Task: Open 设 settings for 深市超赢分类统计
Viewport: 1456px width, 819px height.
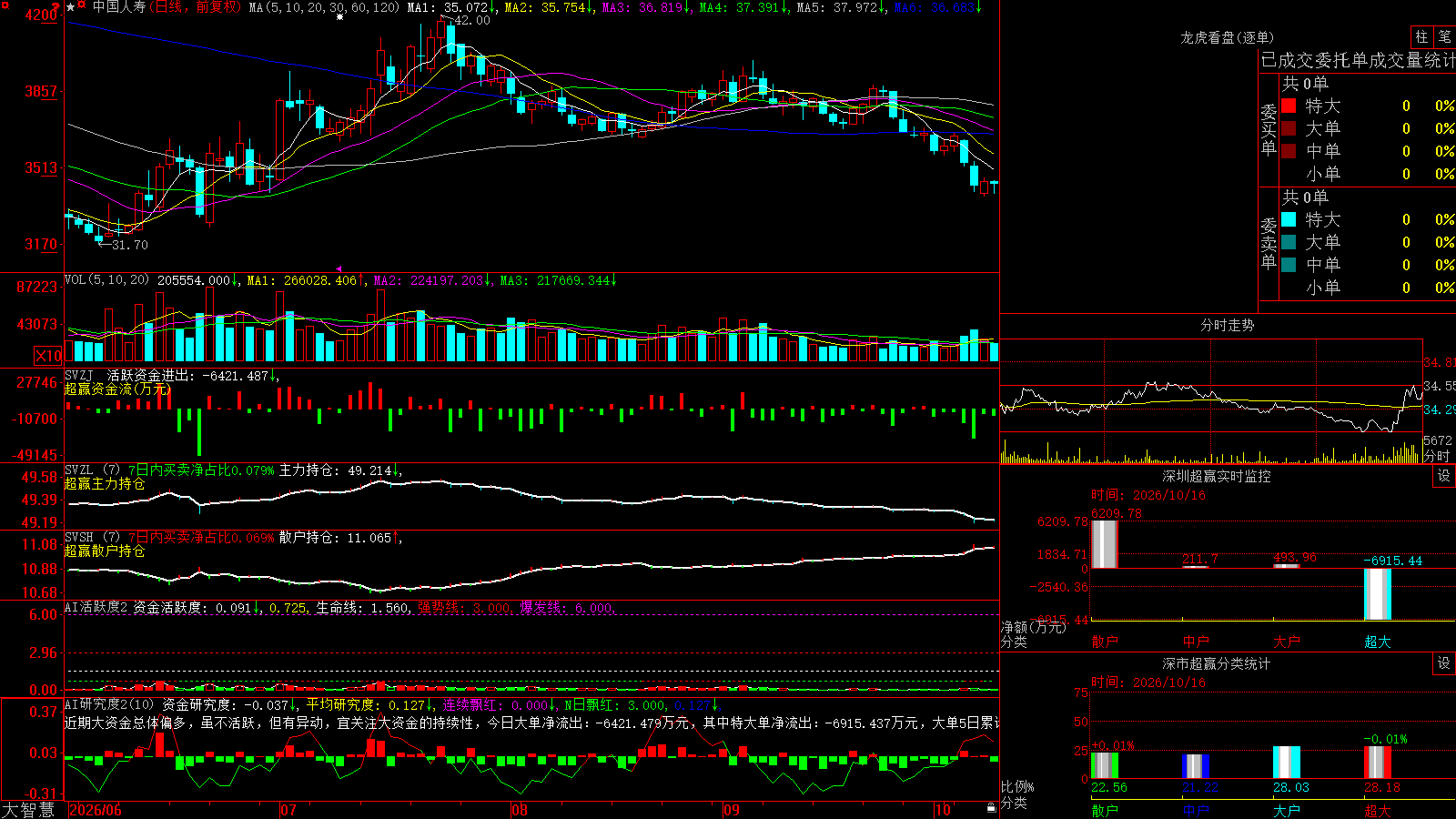Action: (x=1444, y=663)
